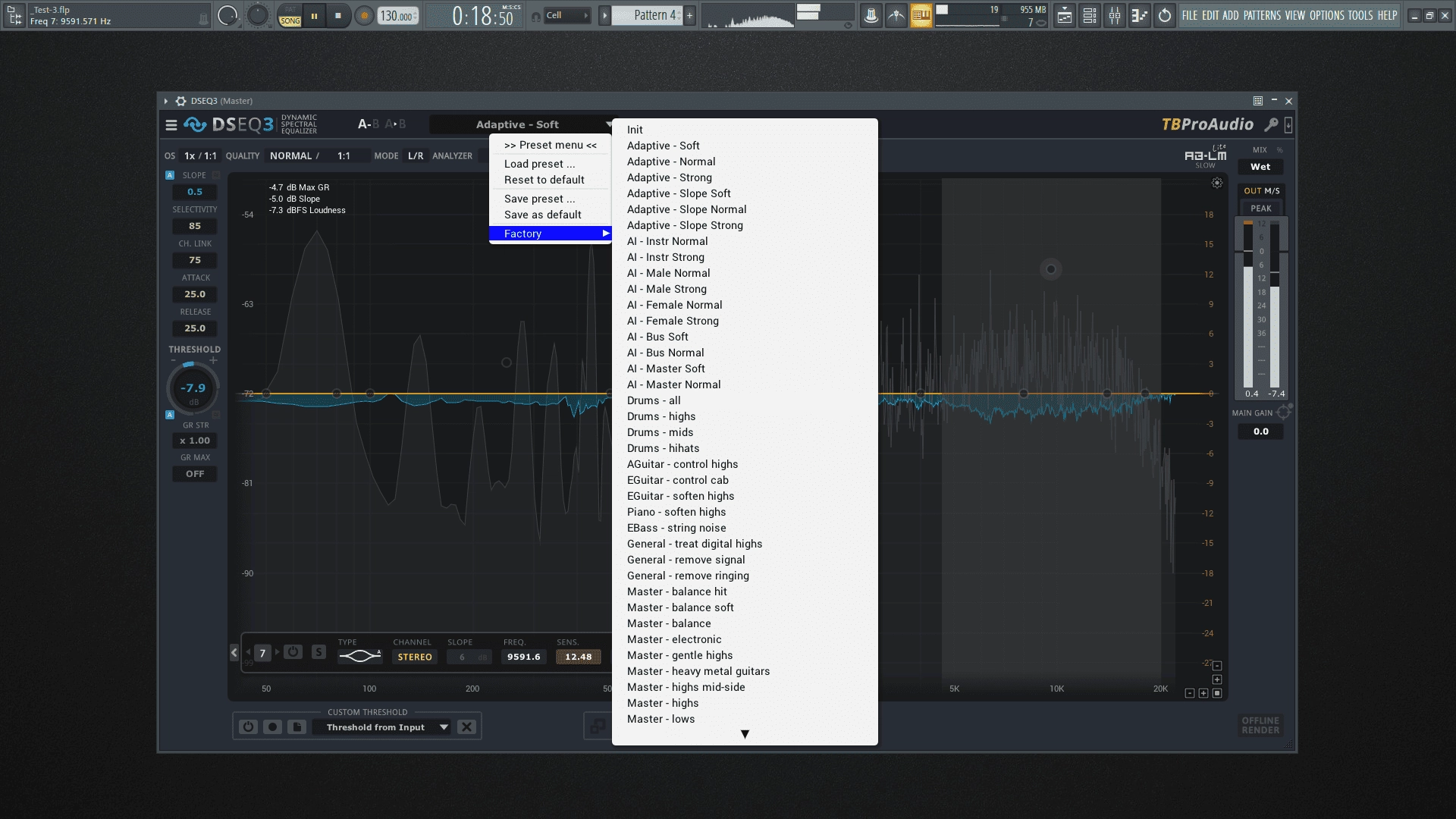Choose 'Master - electronic' preset
1456x819 pixels.
coord(745,639)
